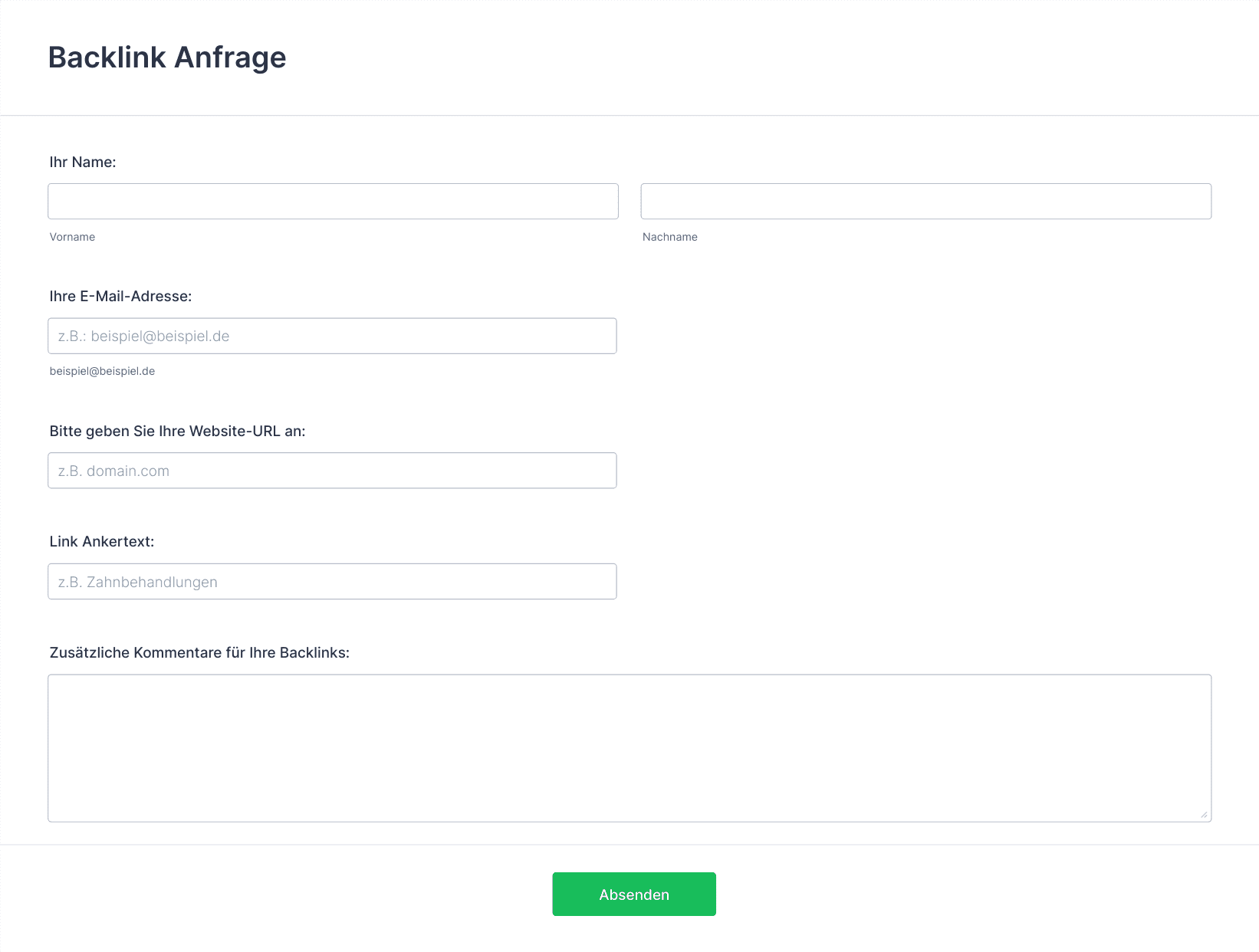The width and height of the screenshot is (1259, 952).
Task: Click the Vorname first name field
Action: (333, 201)
